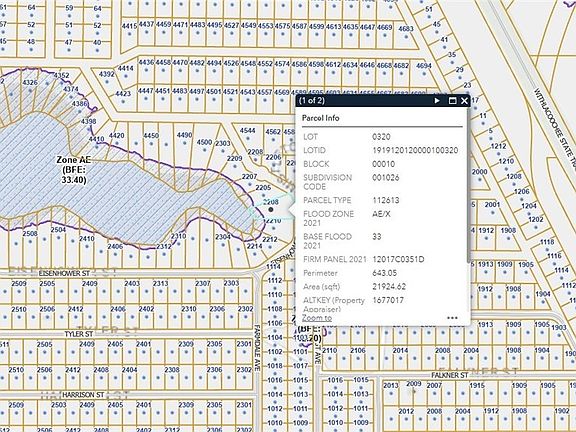Select the ALTKEY value 1677017
Screen dimensions: 576x432
tap(388, 300)
